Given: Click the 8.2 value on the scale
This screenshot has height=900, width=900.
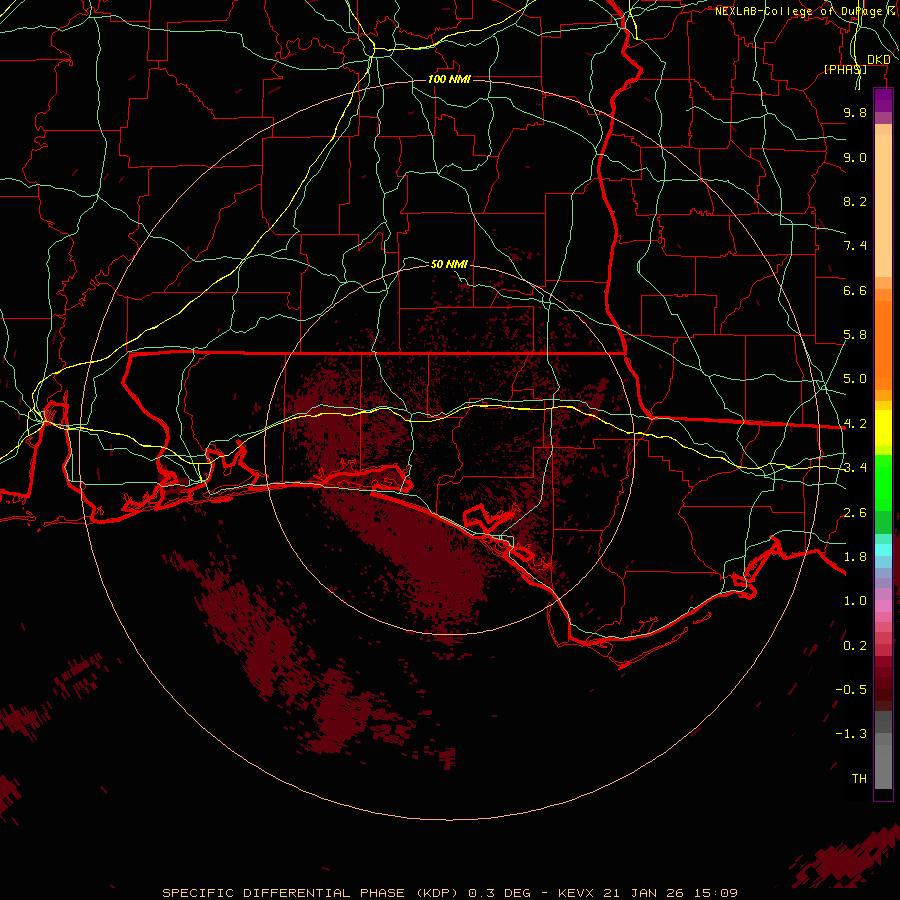Looking at the screenshot, I should coord(855,201).
